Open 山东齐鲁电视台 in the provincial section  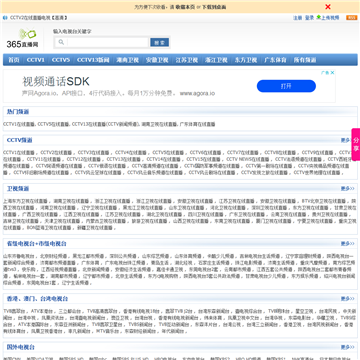coord(19,256)
